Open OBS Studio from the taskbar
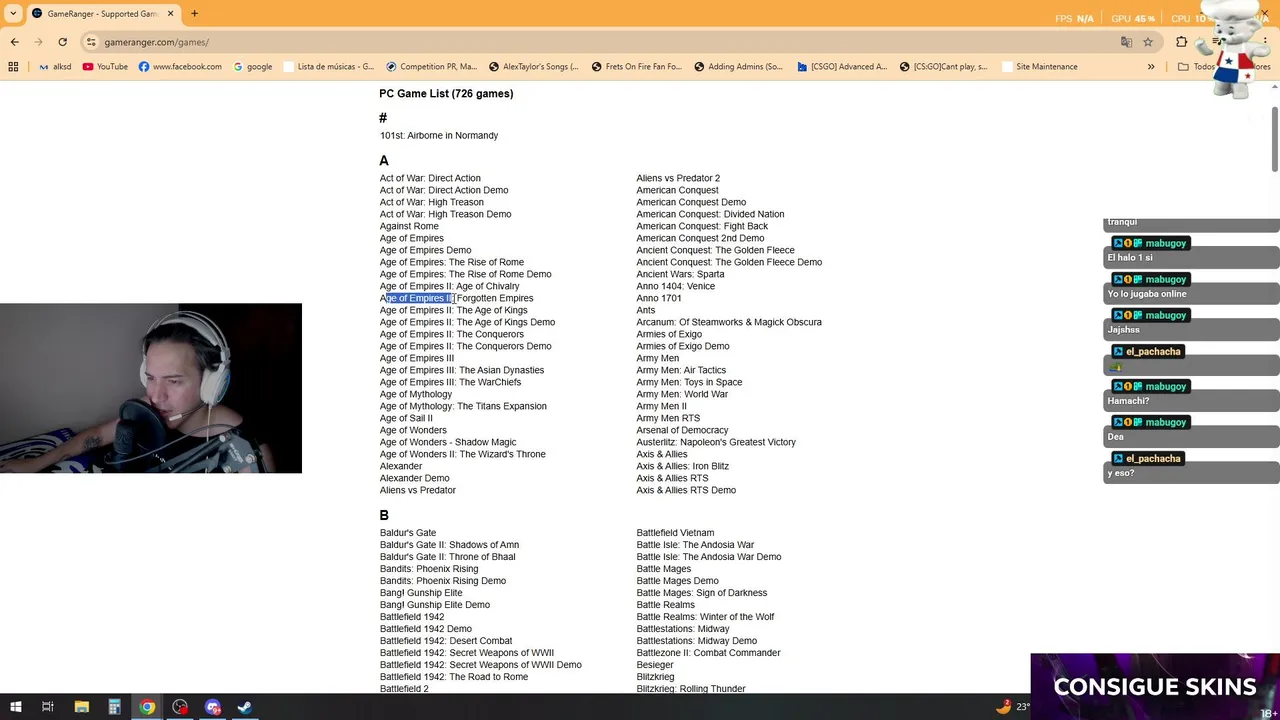The height and width of the screenshot is (720, 1280). 180,707
